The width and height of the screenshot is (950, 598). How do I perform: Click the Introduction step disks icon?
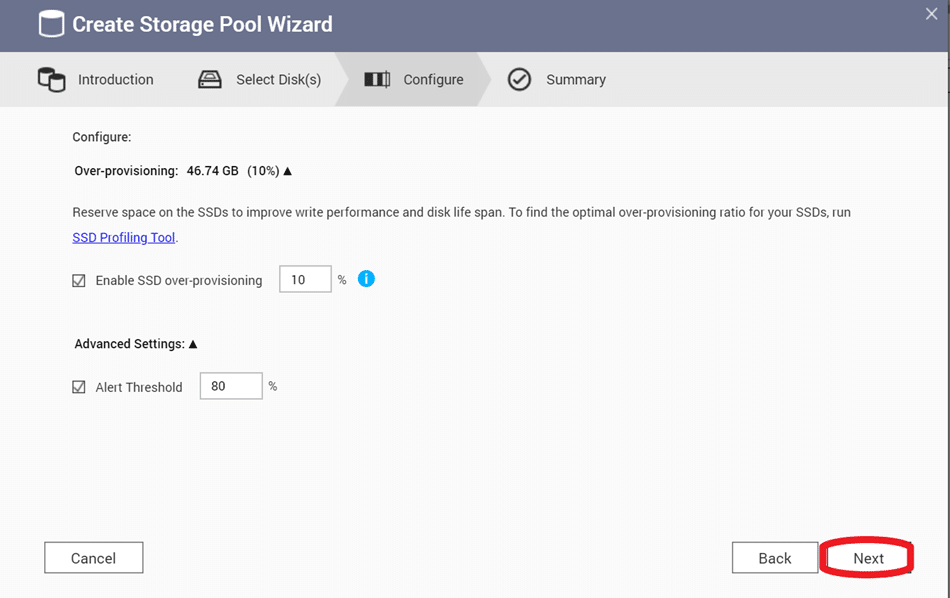[x=51, y=79]
